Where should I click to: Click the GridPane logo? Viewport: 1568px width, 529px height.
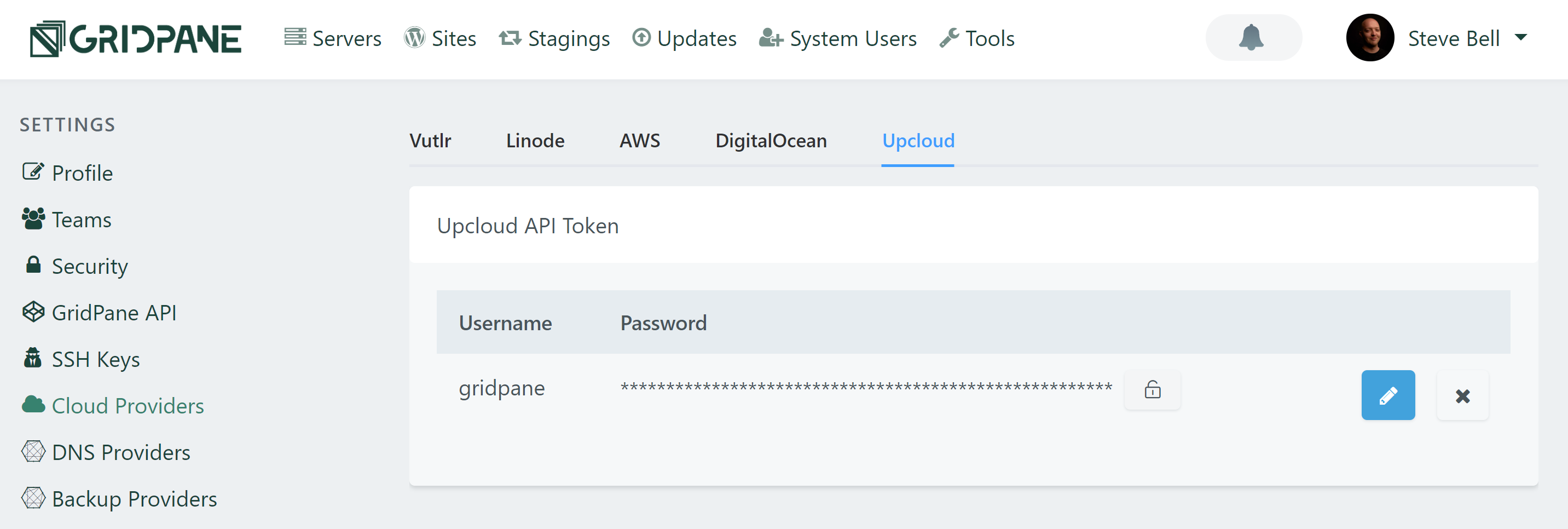136,39
